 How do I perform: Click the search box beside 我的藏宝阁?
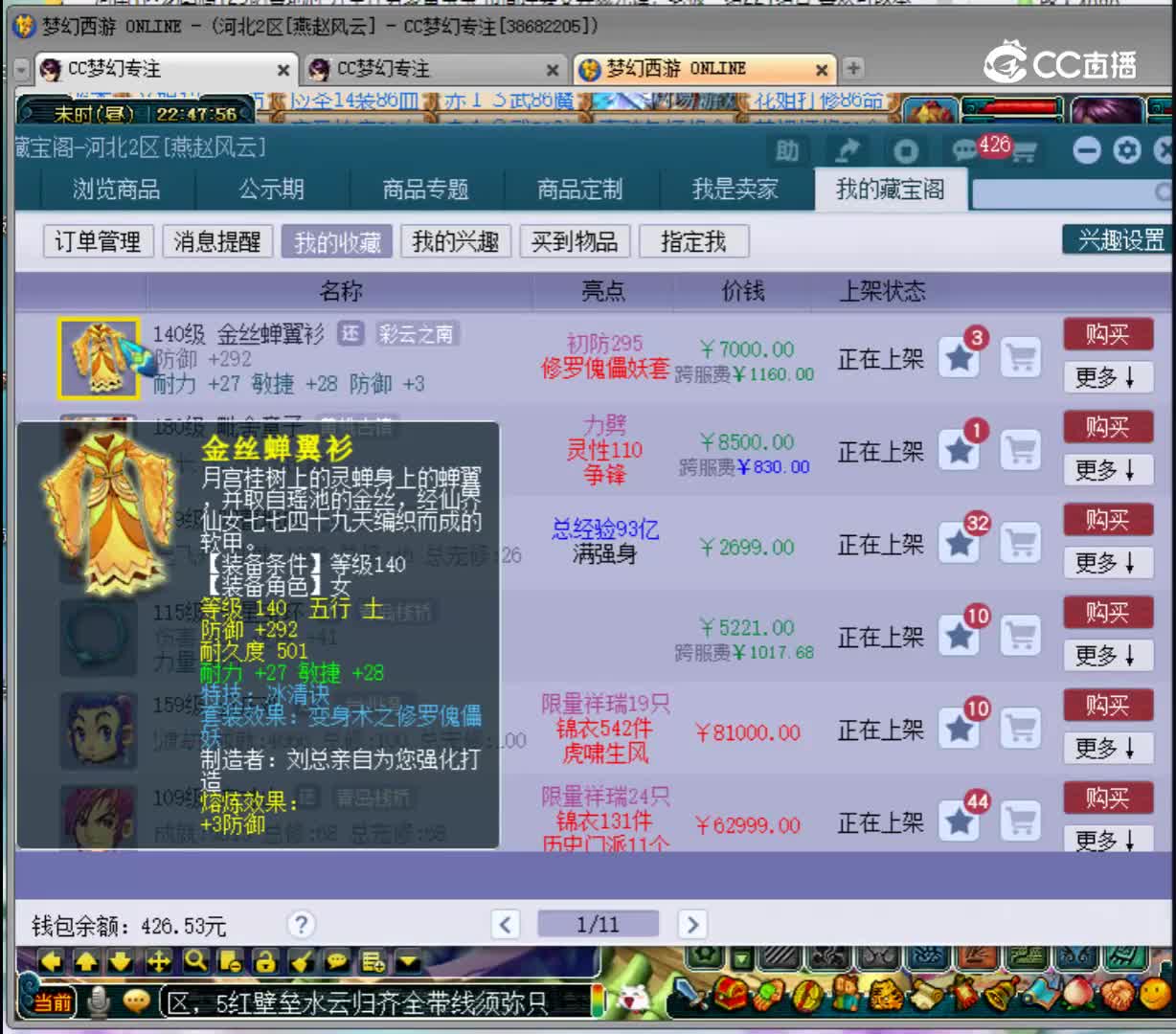coord(1071,192)
